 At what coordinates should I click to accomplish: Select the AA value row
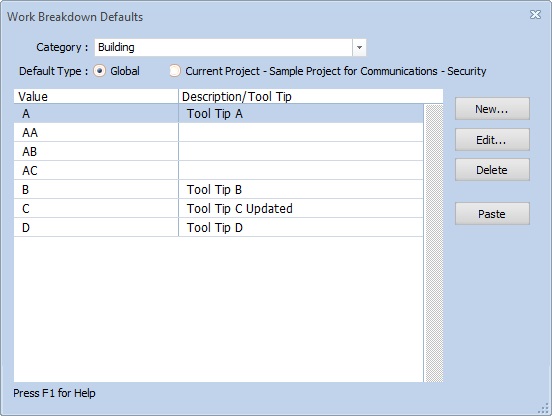coord(218,133)
